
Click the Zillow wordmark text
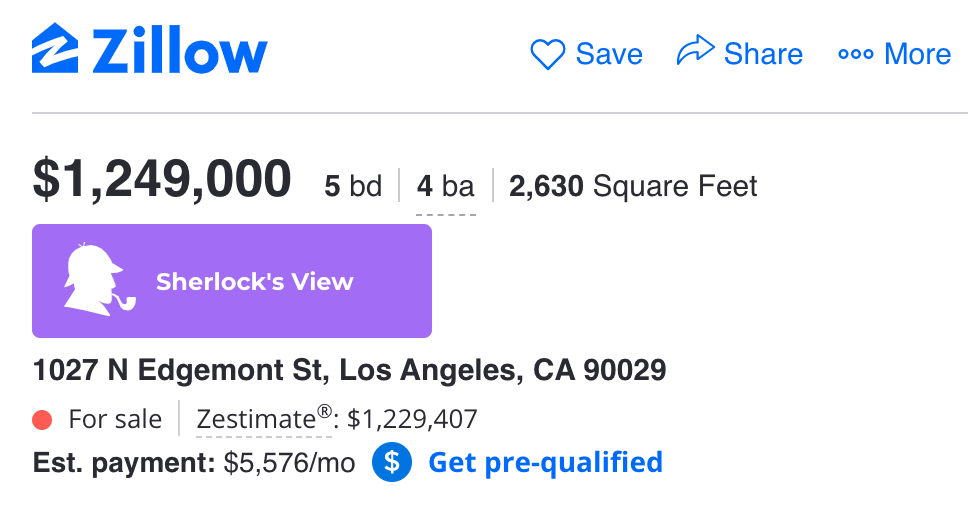pos(180,50)
